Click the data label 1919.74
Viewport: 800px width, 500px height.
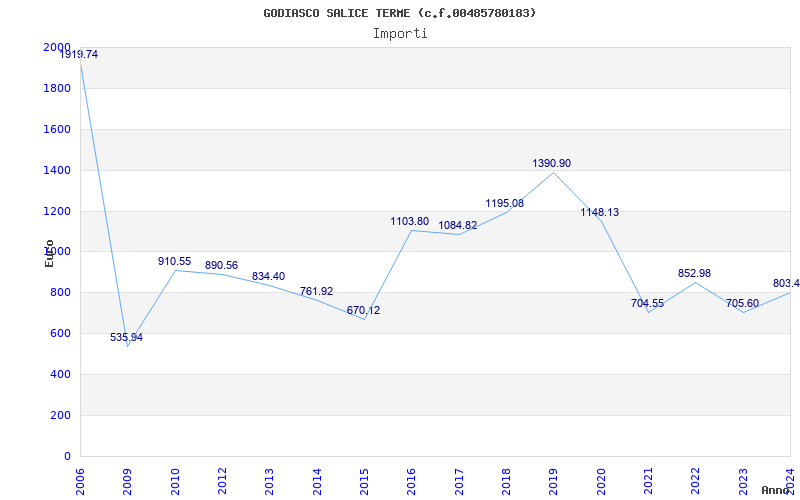79,54
